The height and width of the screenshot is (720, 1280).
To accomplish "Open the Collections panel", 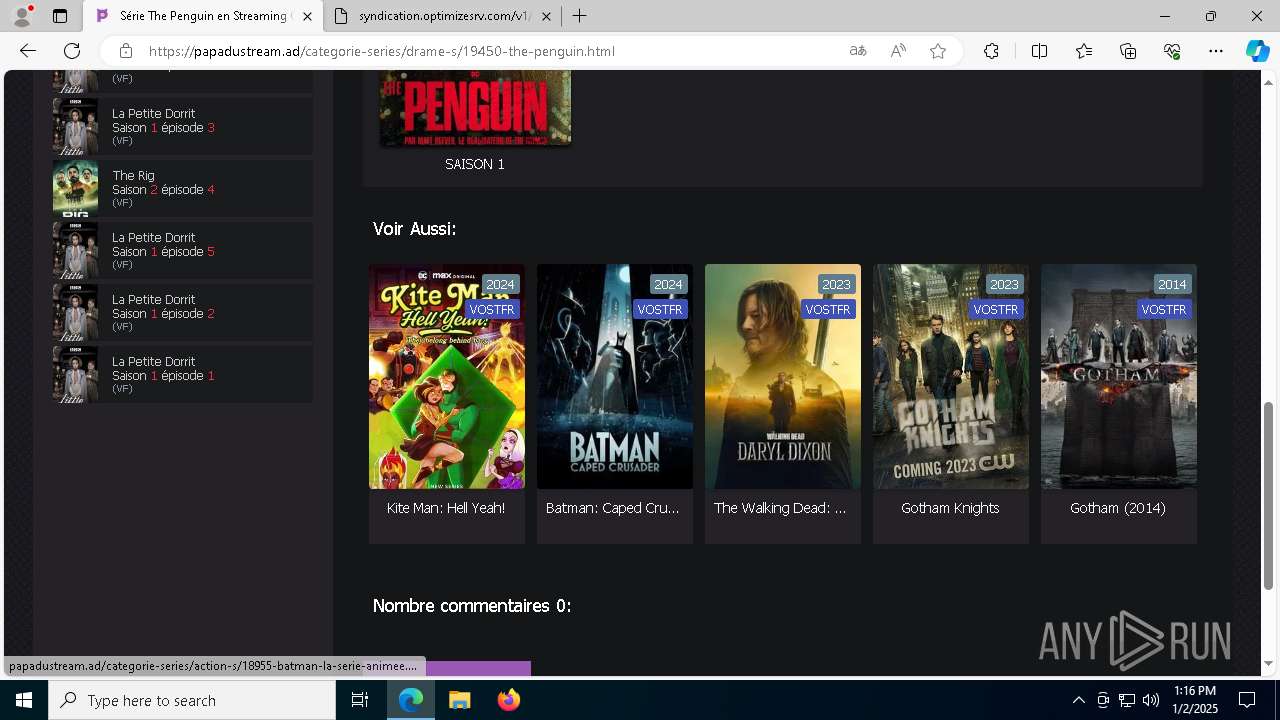I will pos(1128,51).
